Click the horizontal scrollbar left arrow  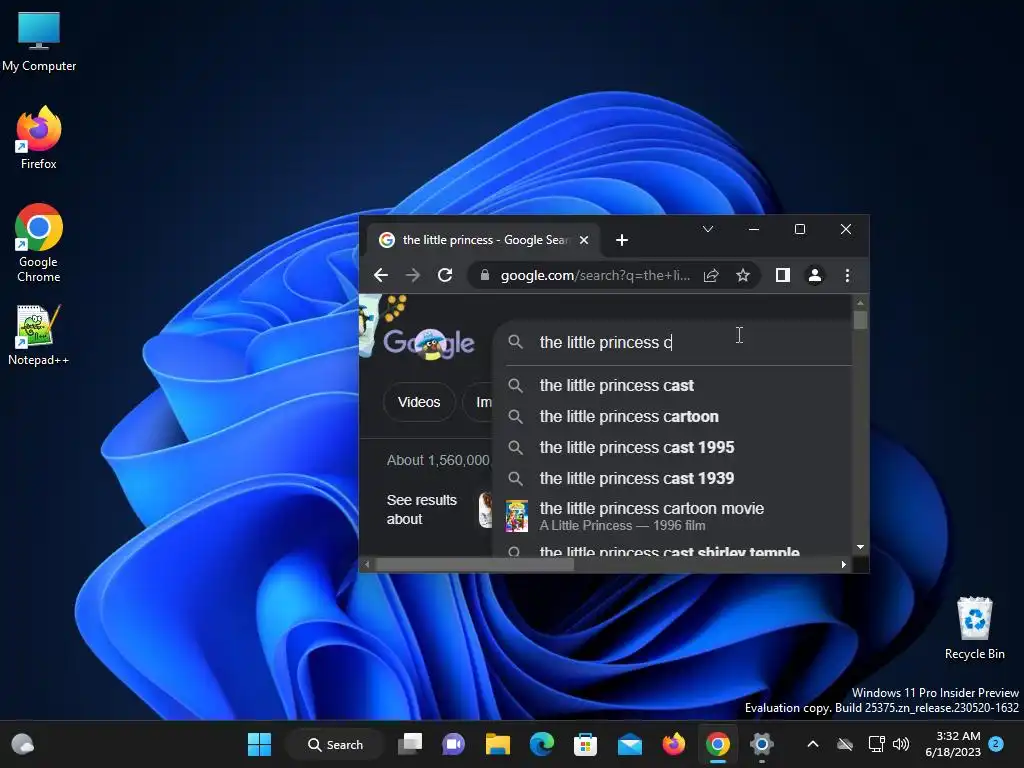coord(367,564)
